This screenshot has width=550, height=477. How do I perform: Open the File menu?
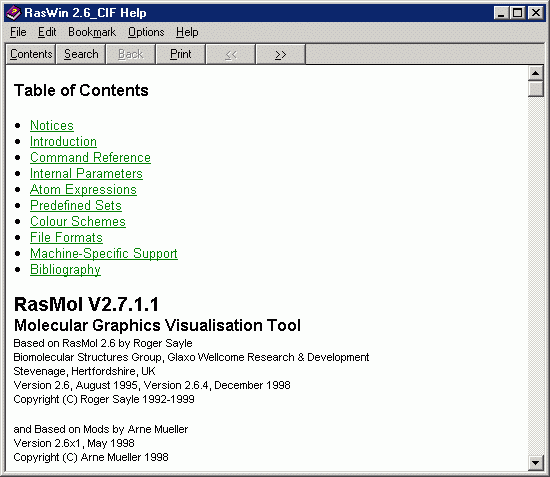click(18, 32)
